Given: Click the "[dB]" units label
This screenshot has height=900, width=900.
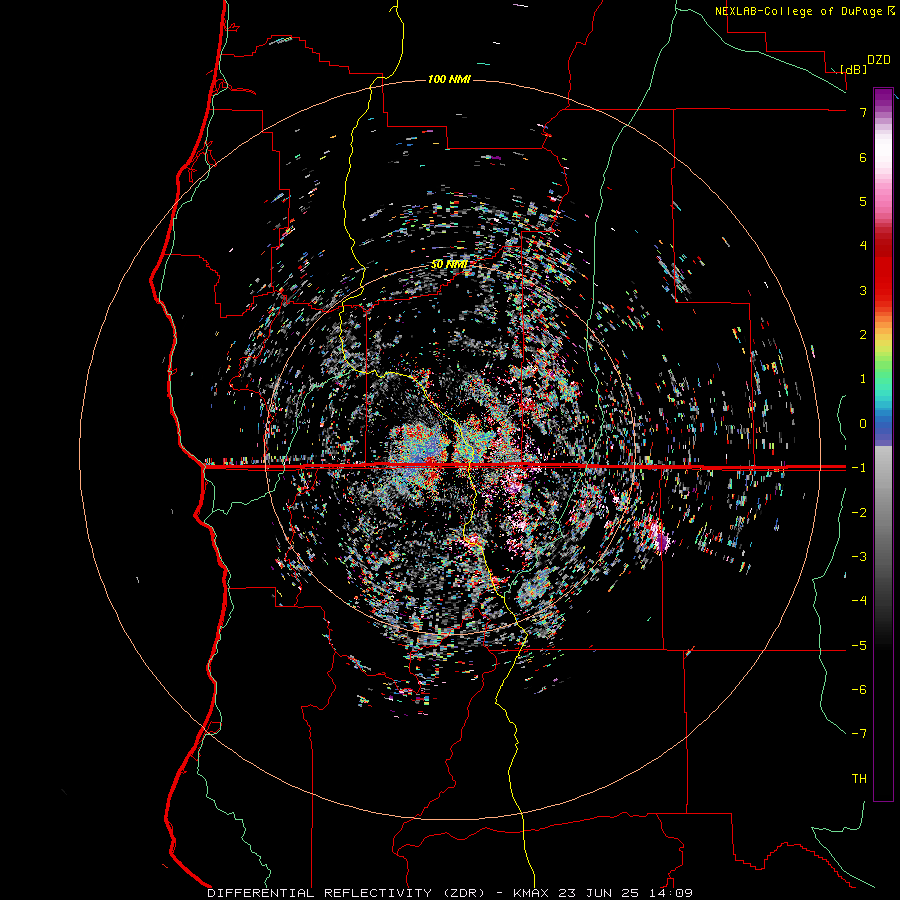Looking at the screenshot, I should pos(854,69).
